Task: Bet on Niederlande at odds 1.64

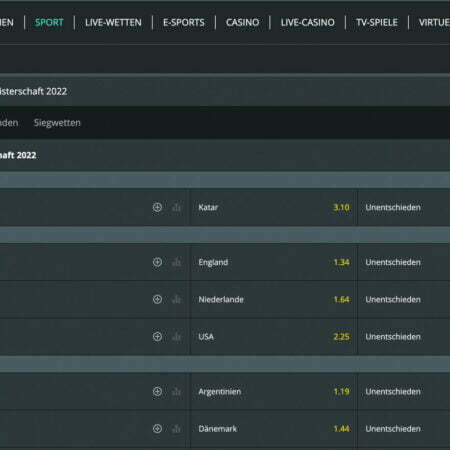Action: (274, 299)
